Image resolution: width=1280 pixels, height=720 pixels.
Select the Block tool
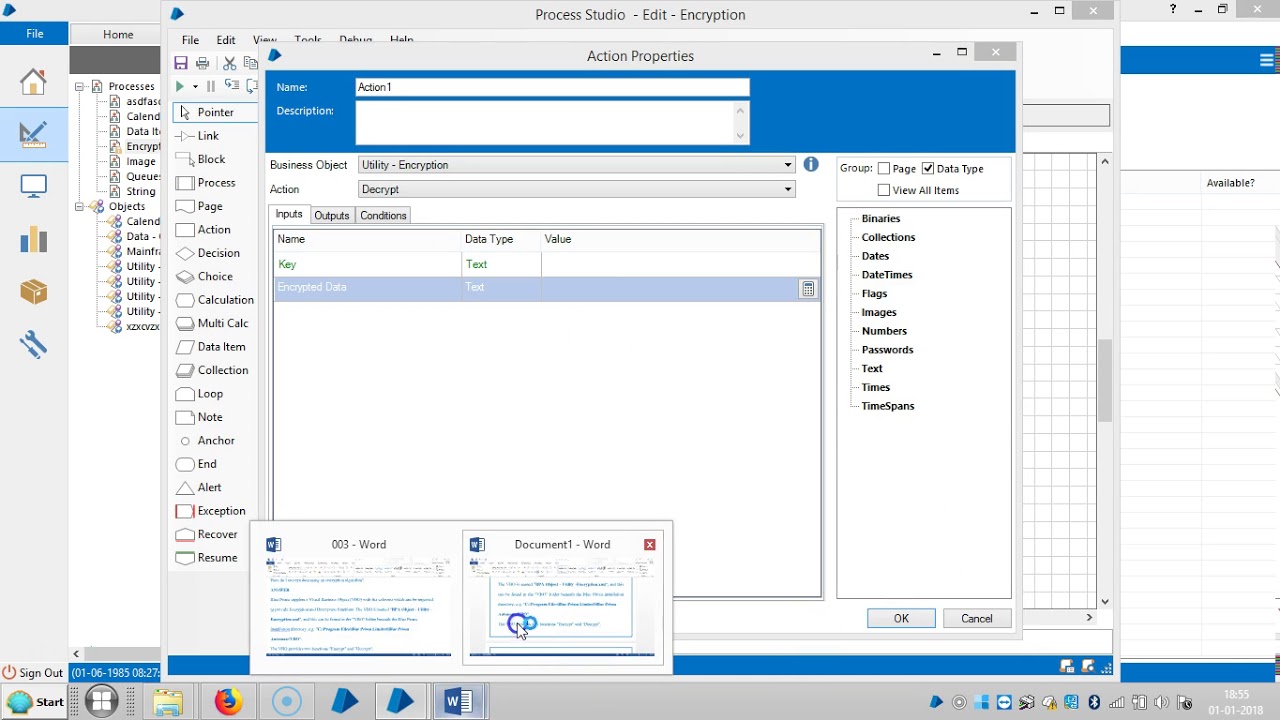[x=213, y=159]
